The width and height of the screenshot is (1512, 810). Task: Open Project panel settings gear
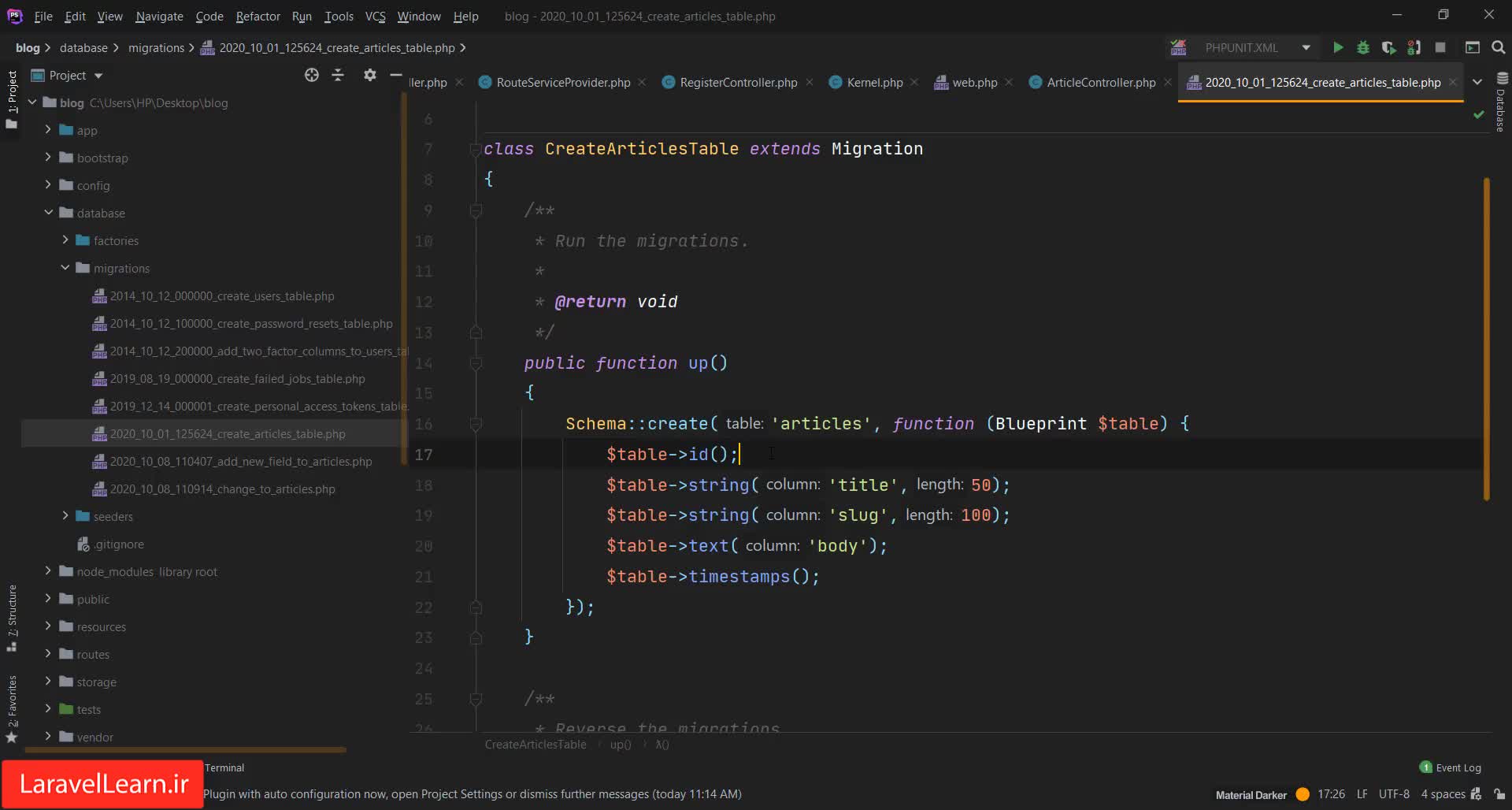point(369,75)
